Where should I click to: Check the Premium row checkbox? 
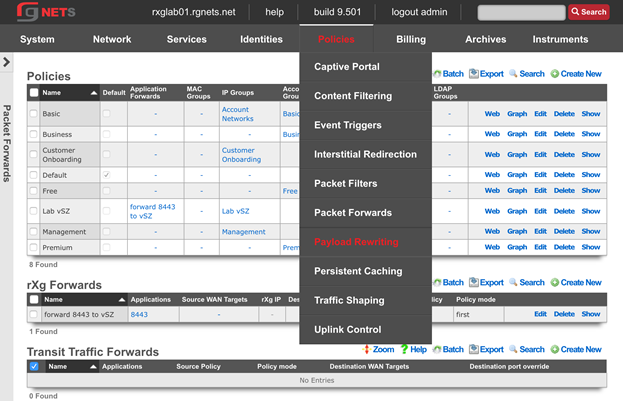pyautogui.click(x=33, y=247)
